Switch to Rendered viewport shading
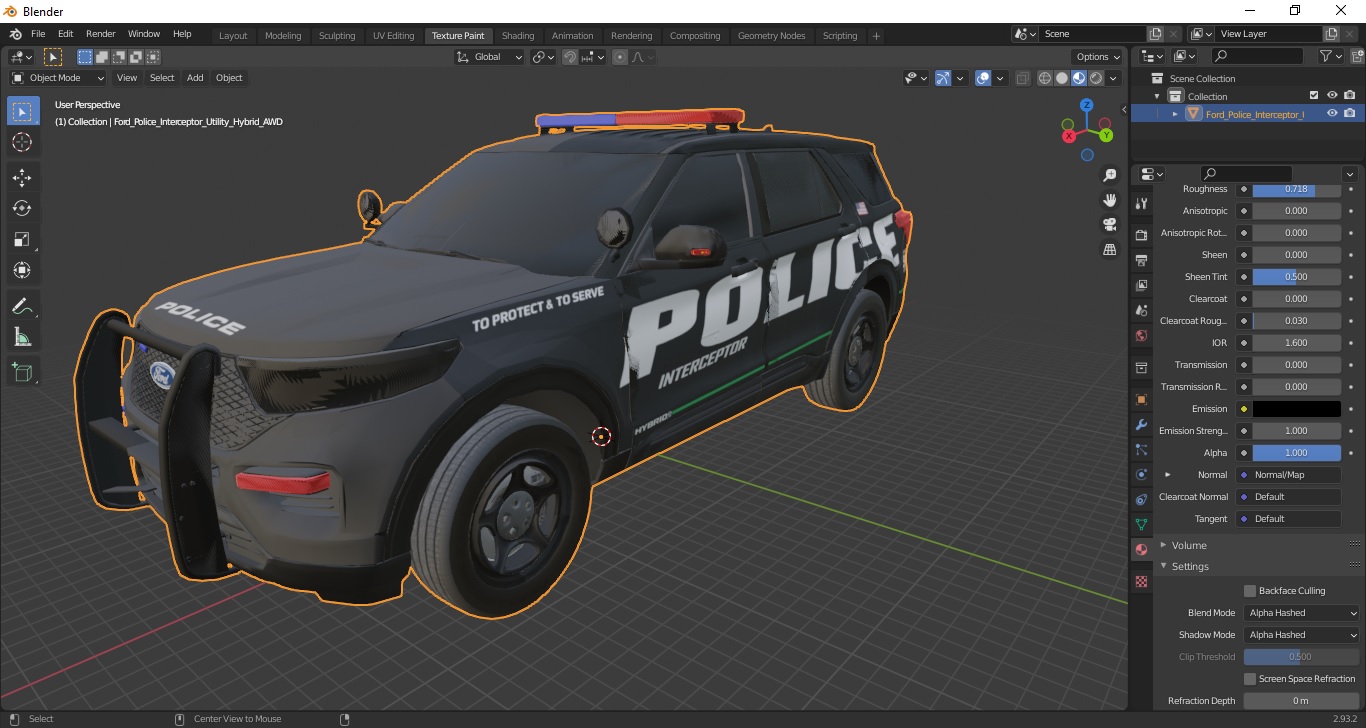 pyautogui.click(x=1096, y=78)
